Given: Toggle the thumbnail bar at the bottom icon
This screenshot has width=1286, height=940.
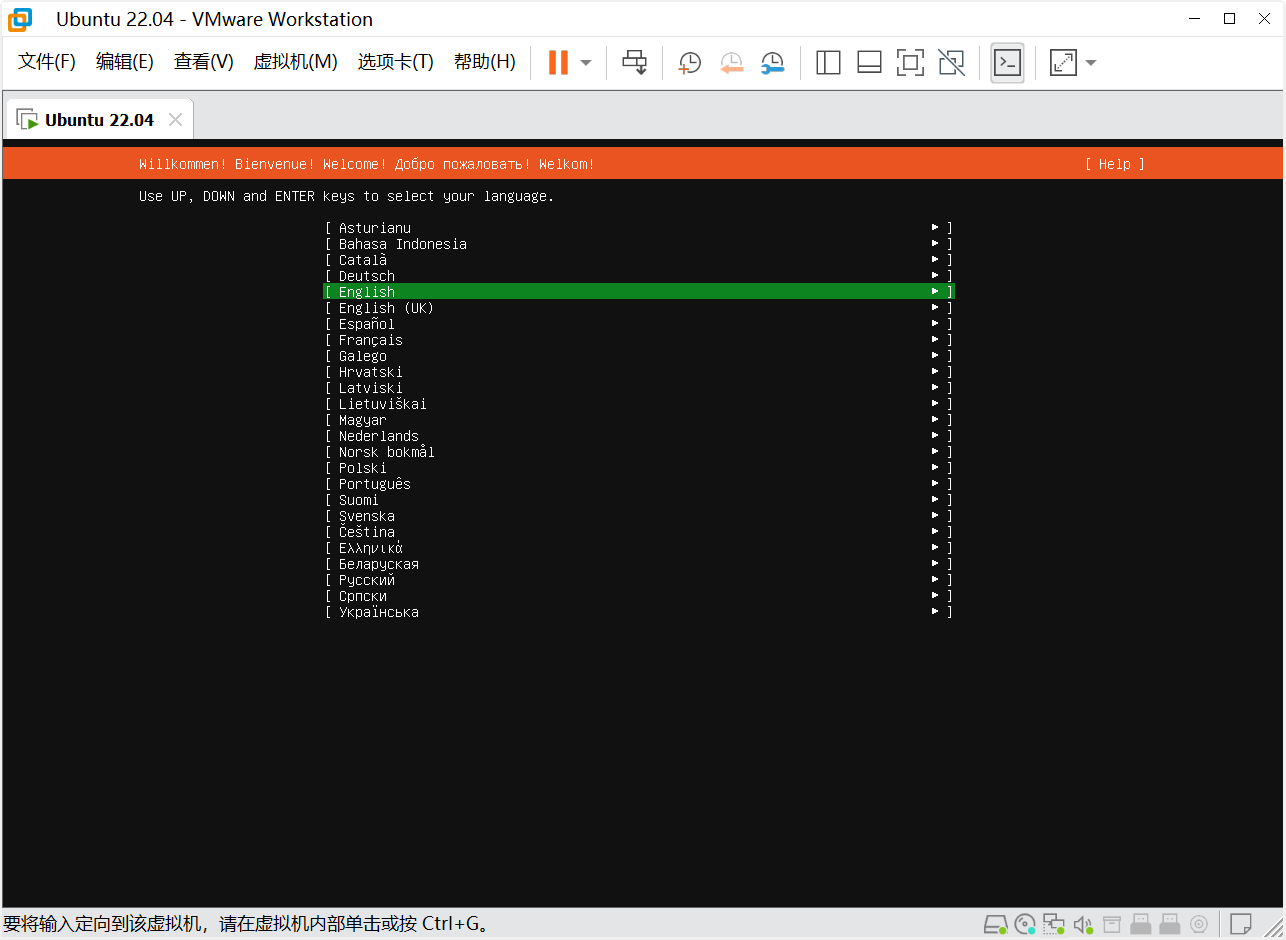Looking at the screenshot, I should click(x=869, y=63).
